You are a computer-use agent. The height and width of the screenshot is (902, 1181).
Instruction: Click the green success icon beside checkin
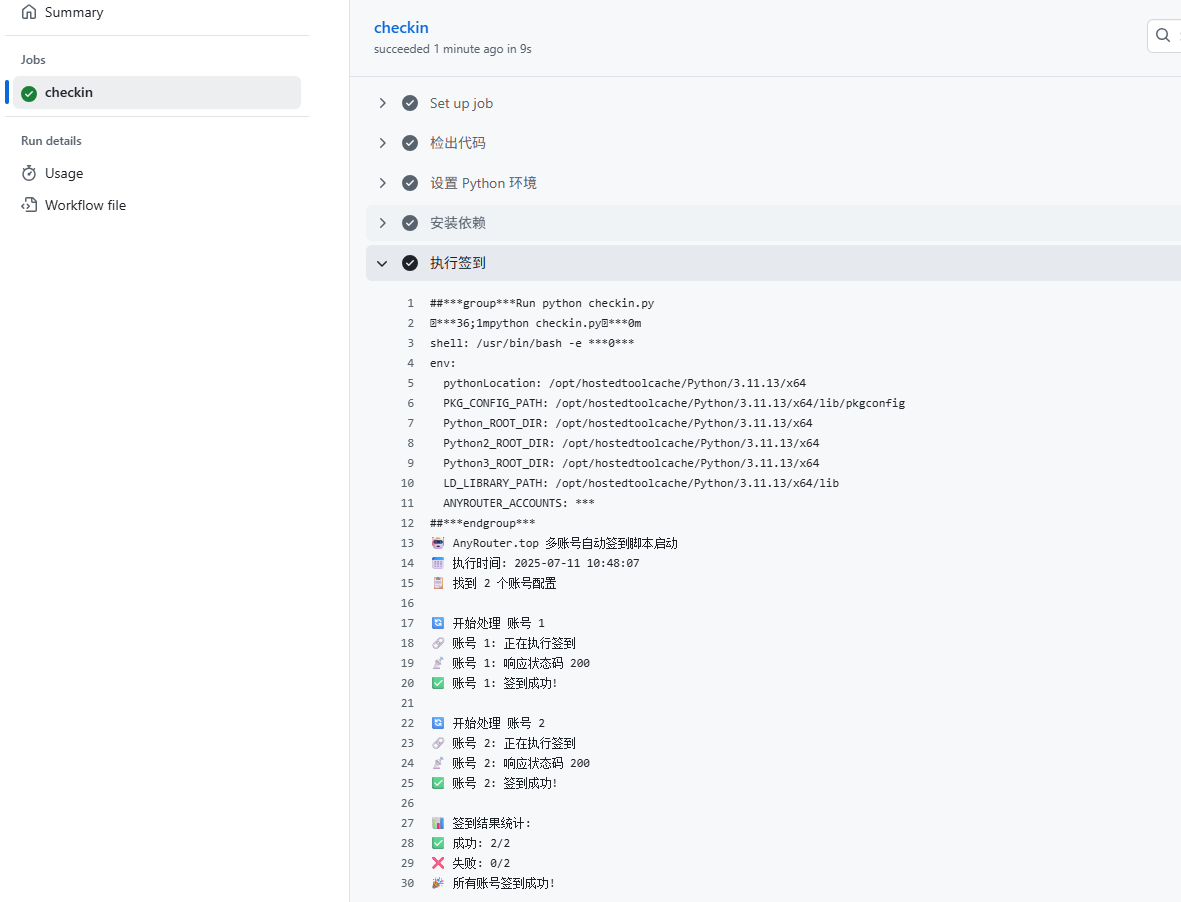pyautogui.click(x=29, y=93)
